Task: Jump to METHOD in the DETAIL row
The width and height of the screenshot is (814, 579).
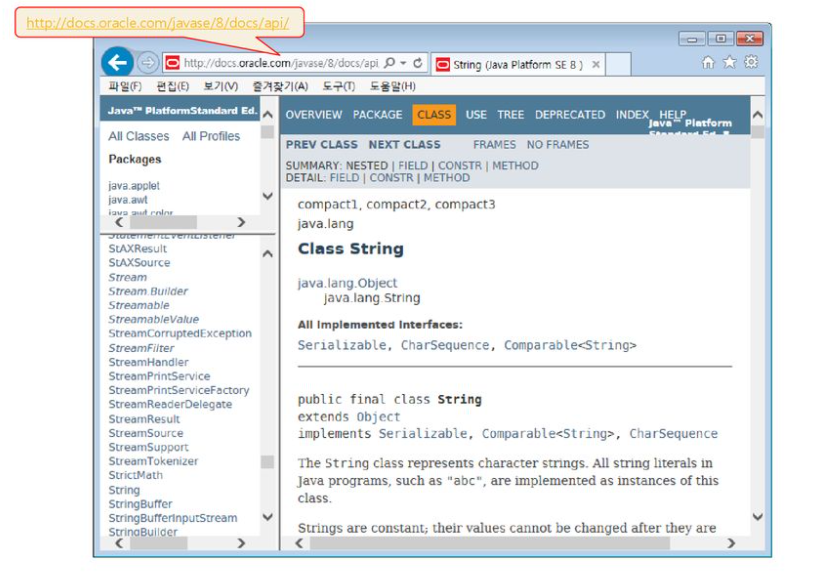Action: [446, 178]
